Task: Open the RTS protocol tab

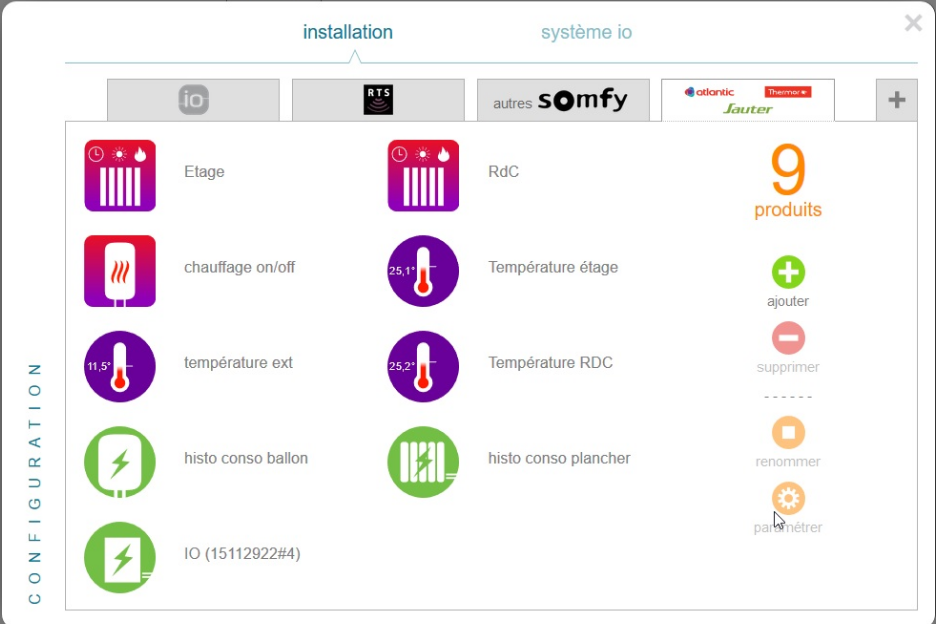Action: click(378, 100)
